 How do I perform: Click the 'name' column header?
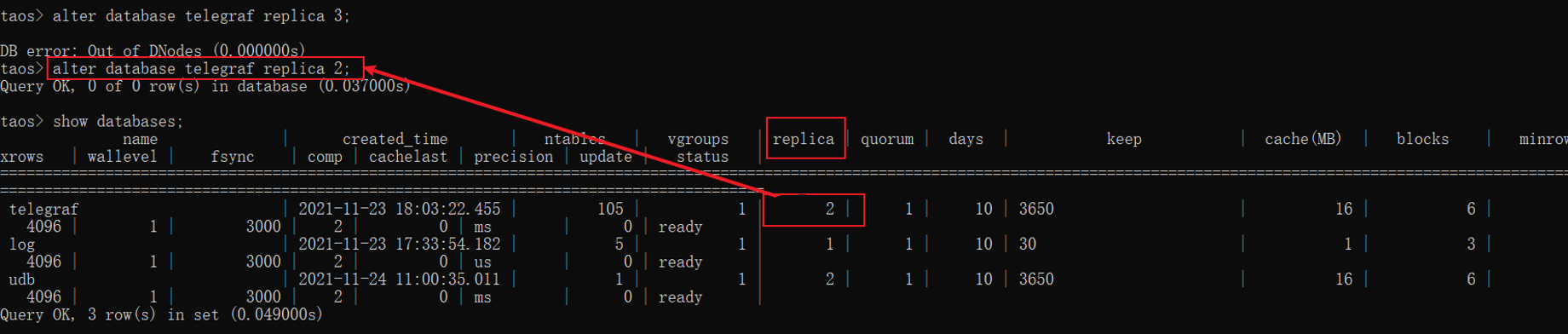tap(140, 139)
